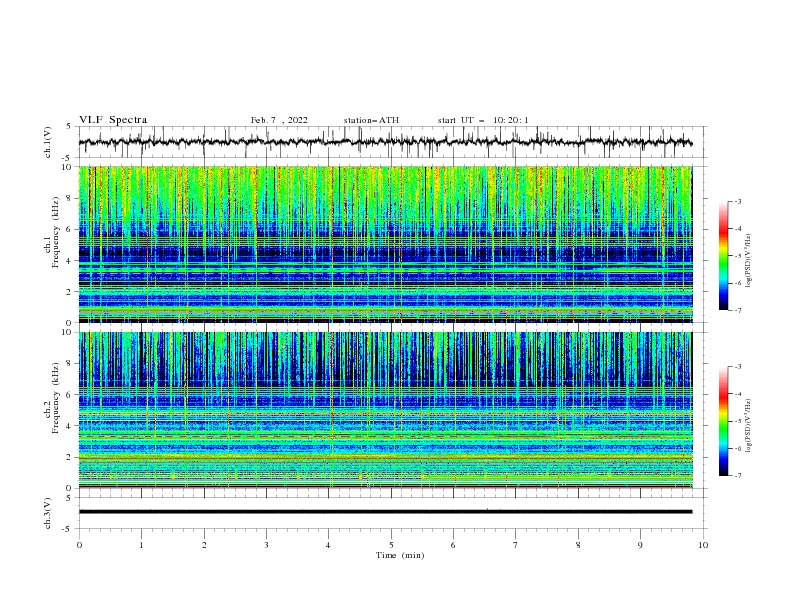The width and height of the screenshot is (792, 612).
Task: Click the "-5" label on ch.1 colorbar
Action: tap(738, 256)
